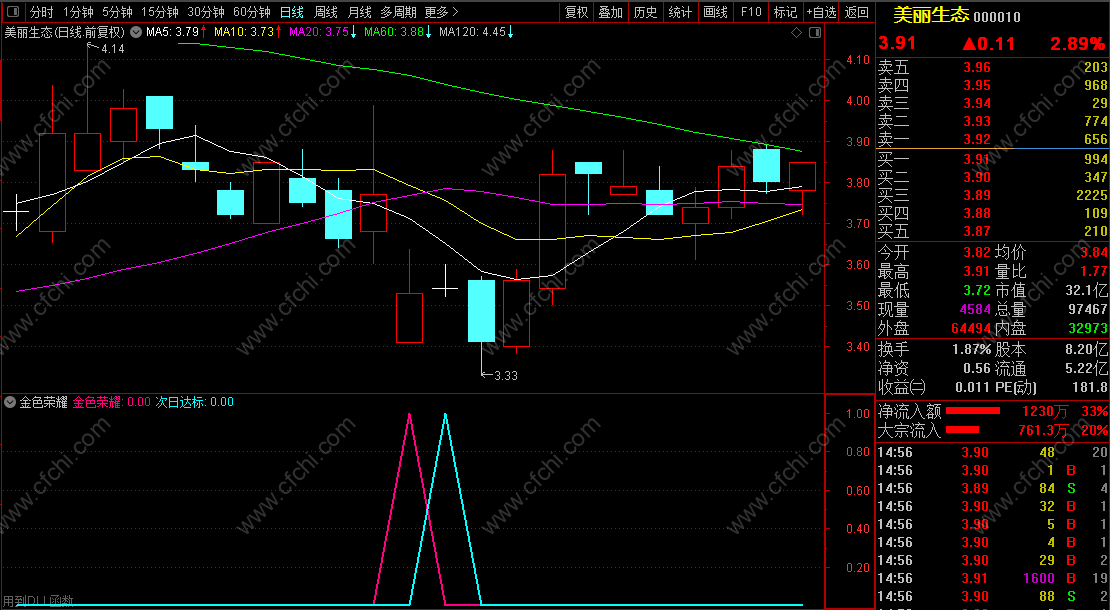Screen dimensions: 1110x610
Task: Click the 今开 value 3.82
Action: point(977,253)
